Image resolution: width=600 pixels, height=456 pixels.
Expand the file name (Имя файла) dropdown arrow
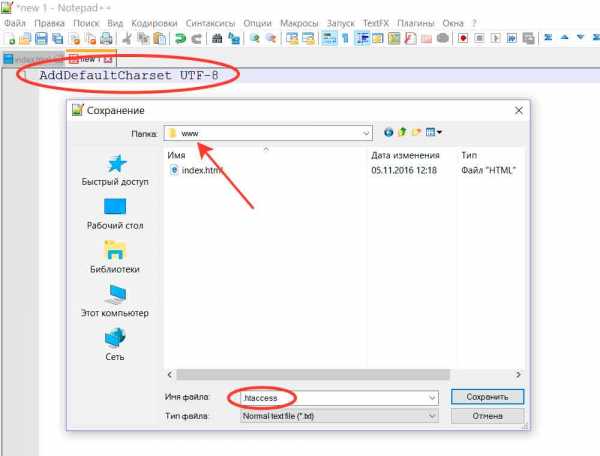click(431, 397)
